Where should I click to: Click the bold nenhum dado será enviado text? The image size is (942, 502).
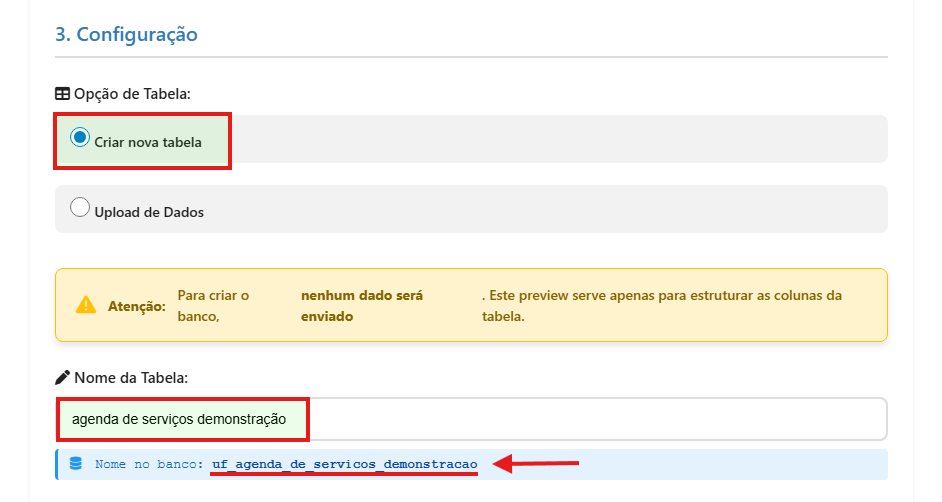[361, 305]
